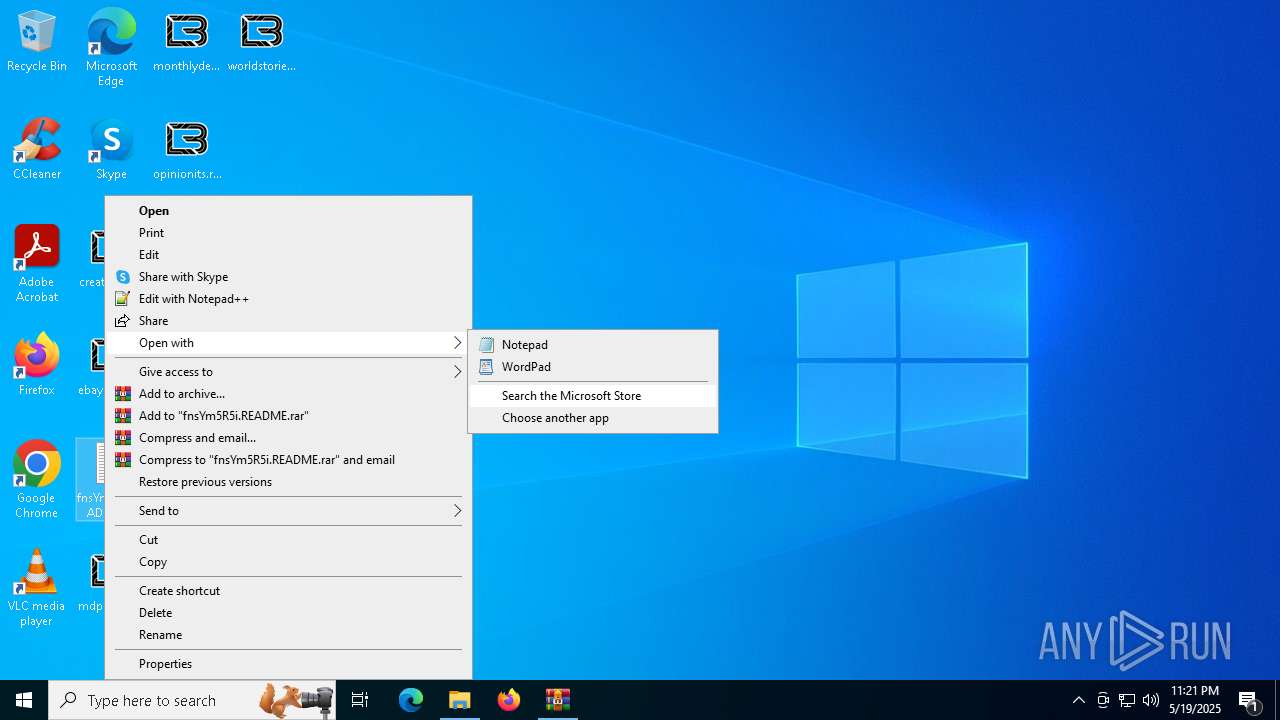1280x720 pixels.
Task: Select the Microsoft Edge desktop shortcut
Action: 111,47
